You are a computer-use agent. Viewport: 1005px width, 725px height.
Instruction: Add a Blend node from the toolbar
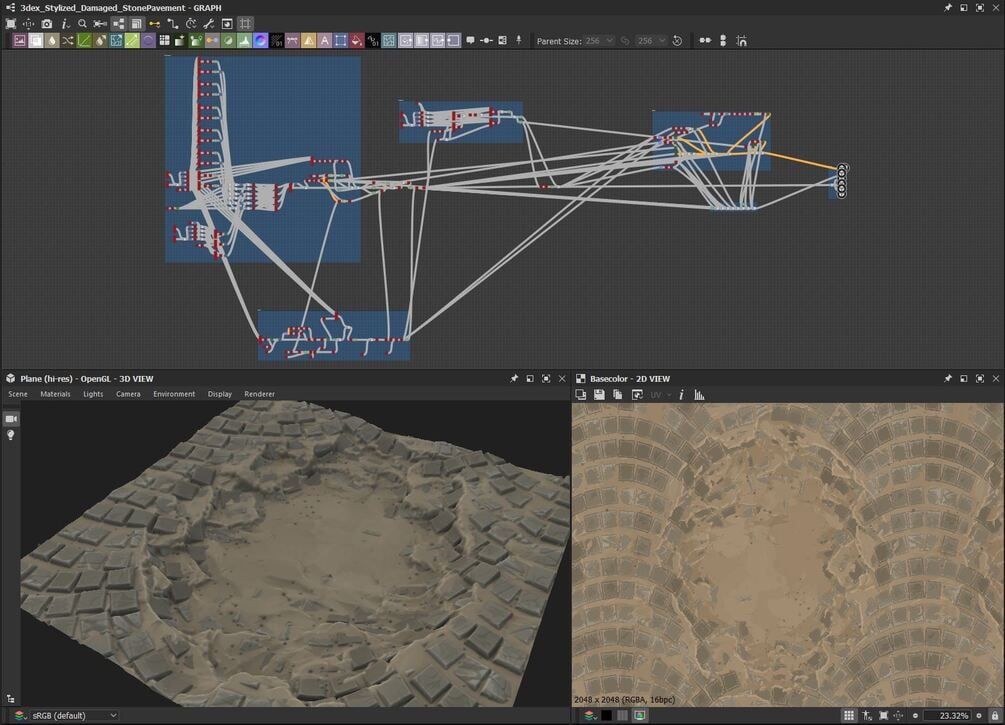[35, 40]
